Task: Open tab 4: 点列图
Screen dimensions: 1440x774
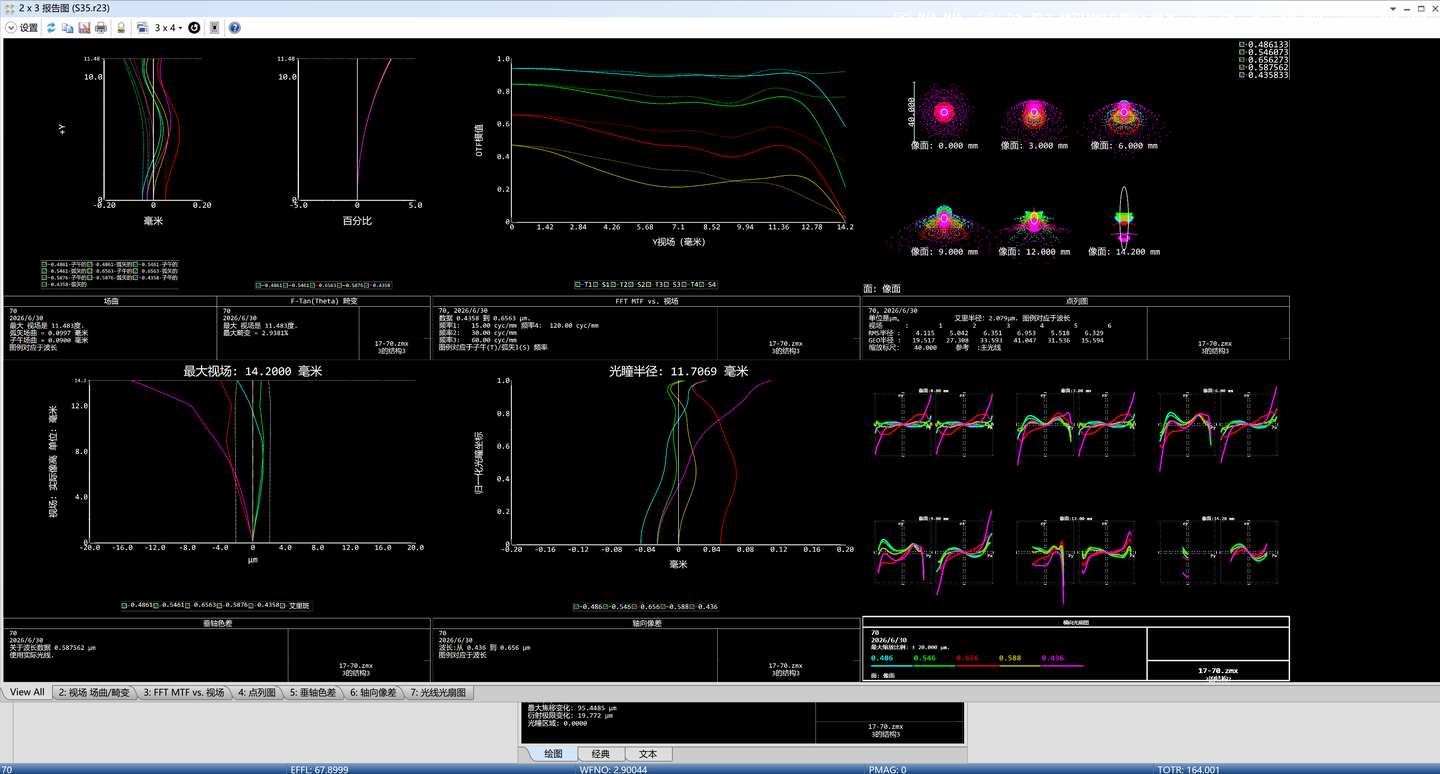Action: click(257, 692)
